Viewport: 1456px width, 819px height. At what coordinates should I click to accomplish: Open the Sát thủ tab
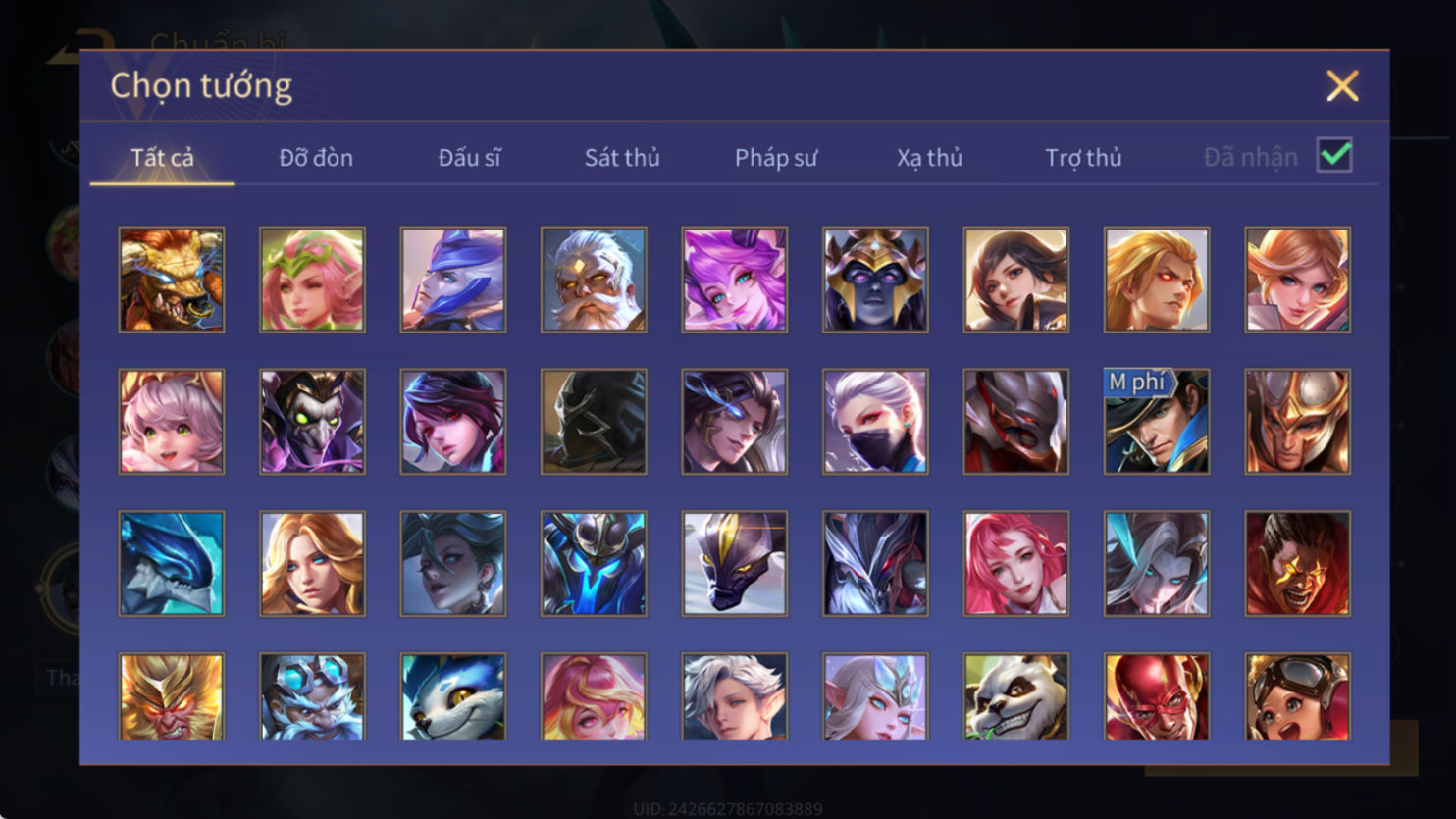click(622, 158)
